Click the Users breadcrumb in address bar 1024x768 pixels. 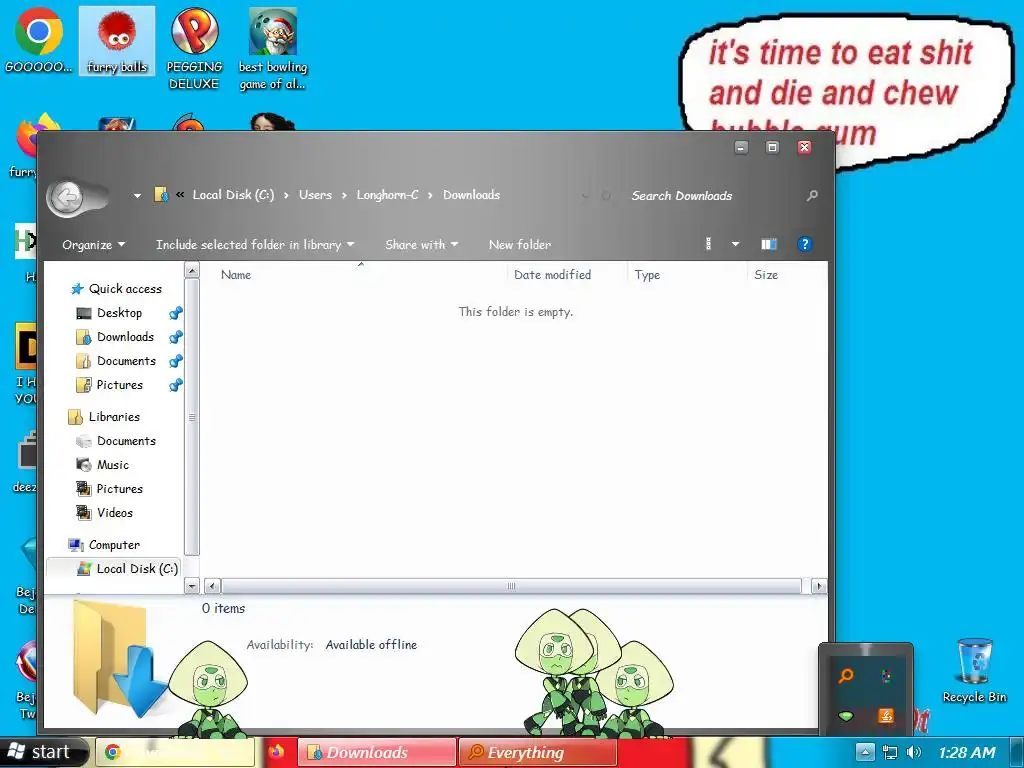315,195
